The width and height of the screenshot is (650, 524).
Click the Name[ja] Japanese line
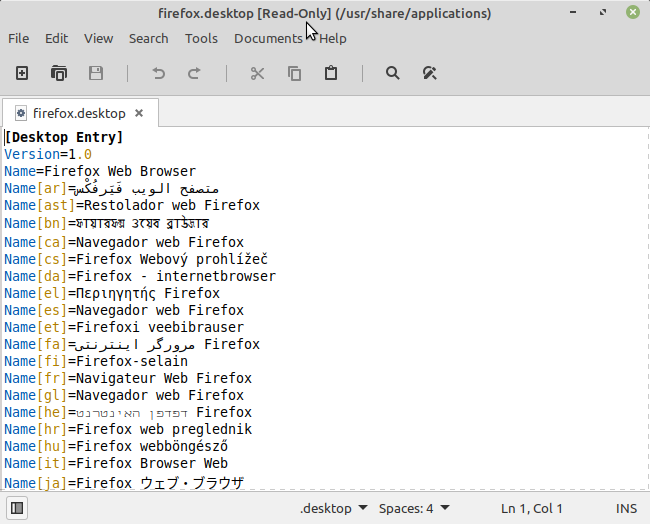click(124, 483)
